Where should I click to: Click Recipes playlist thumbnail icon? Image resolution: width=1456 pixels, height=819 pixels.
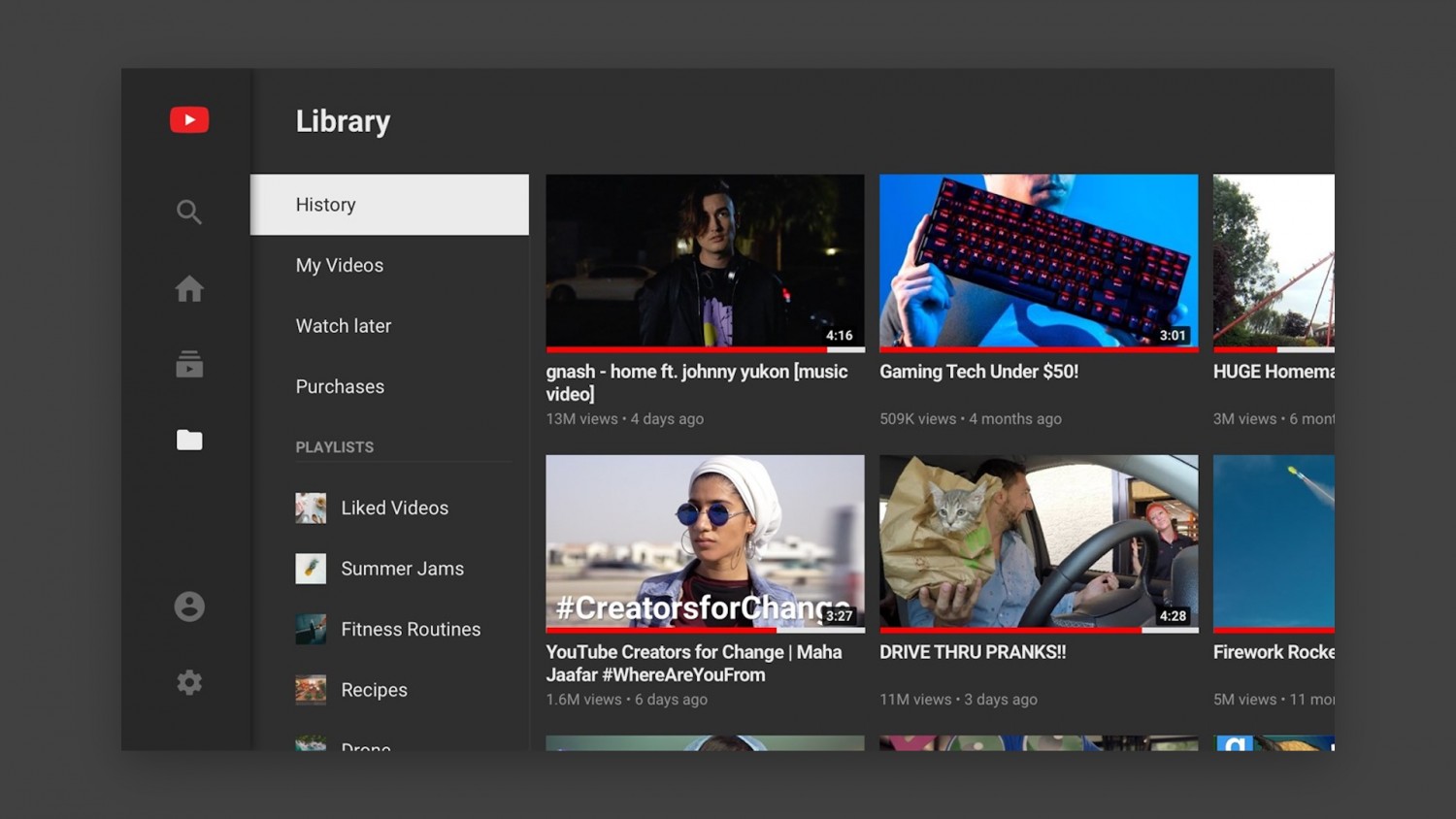pyautogui.click(x=311, y=690)
